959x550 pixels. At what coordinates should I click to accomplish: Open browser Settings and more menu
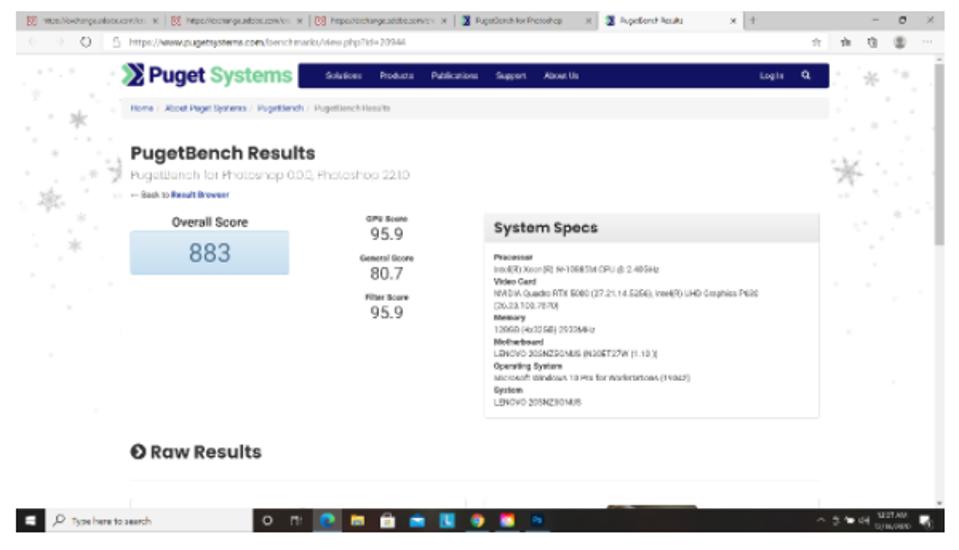coord(927,42)
